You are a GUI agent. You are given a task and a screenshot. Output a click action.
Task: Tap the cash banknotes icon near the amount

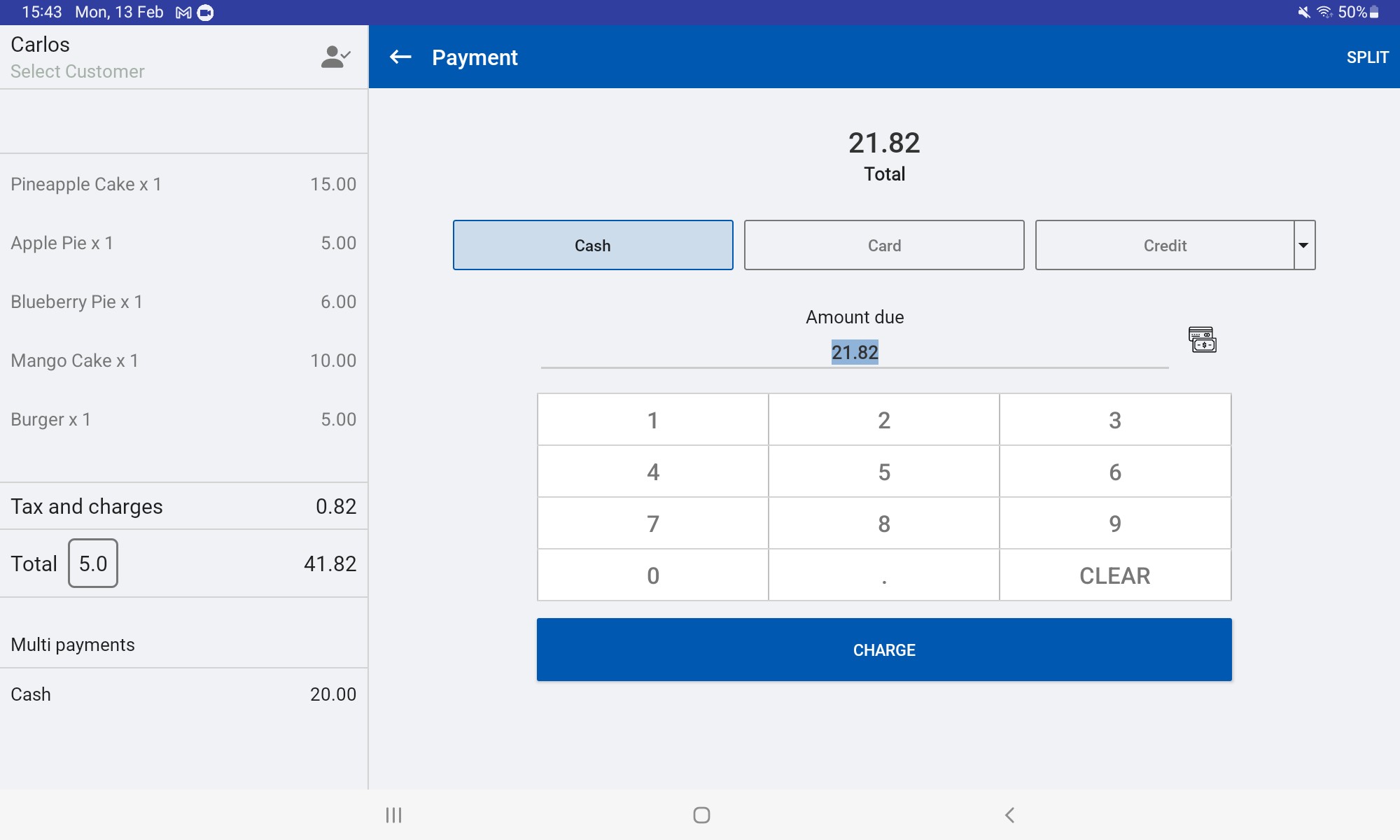point(1202,339)
